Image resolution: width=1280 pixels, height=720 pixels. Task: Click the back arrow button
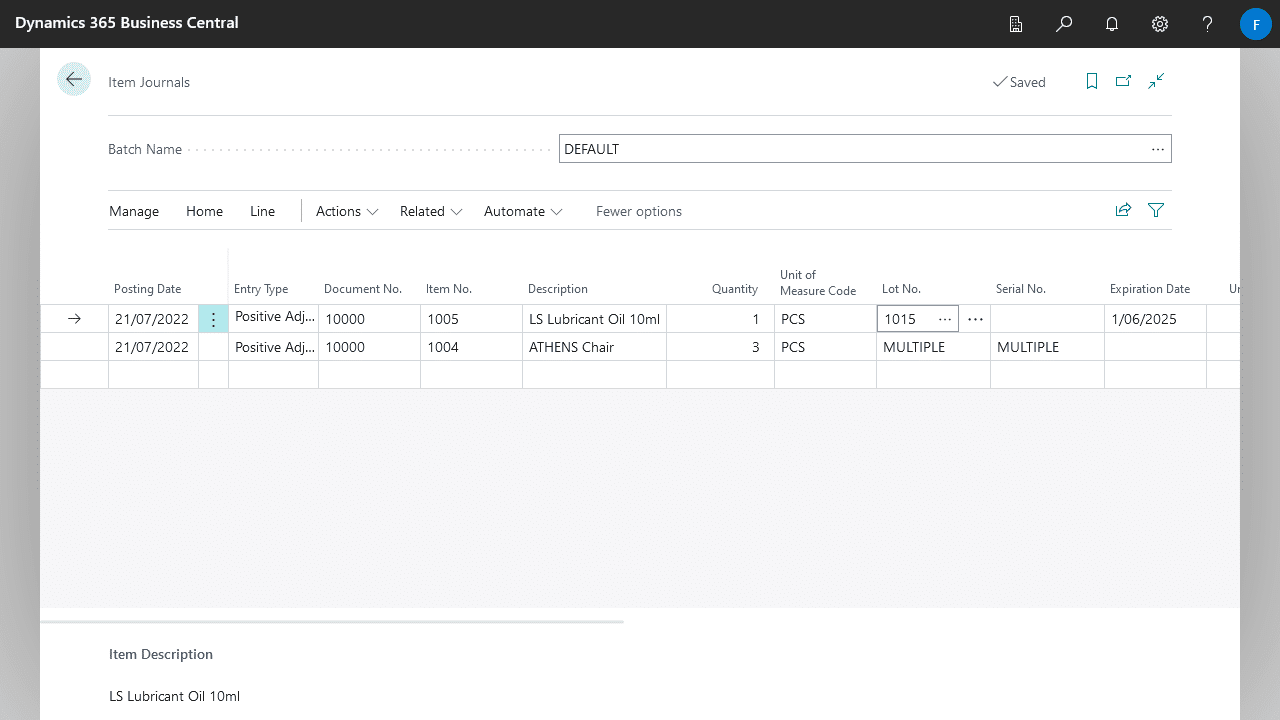tap(74, 80)
